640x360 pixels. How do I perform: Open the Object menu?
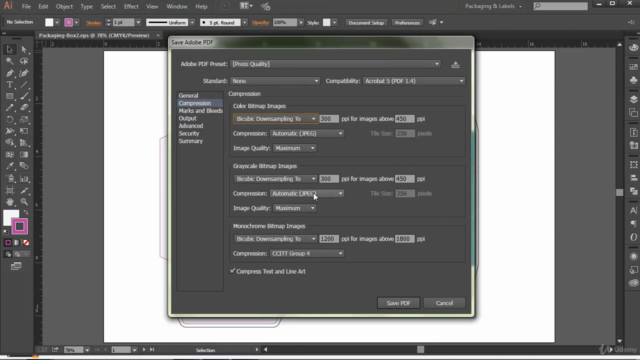tap(64, 7)
